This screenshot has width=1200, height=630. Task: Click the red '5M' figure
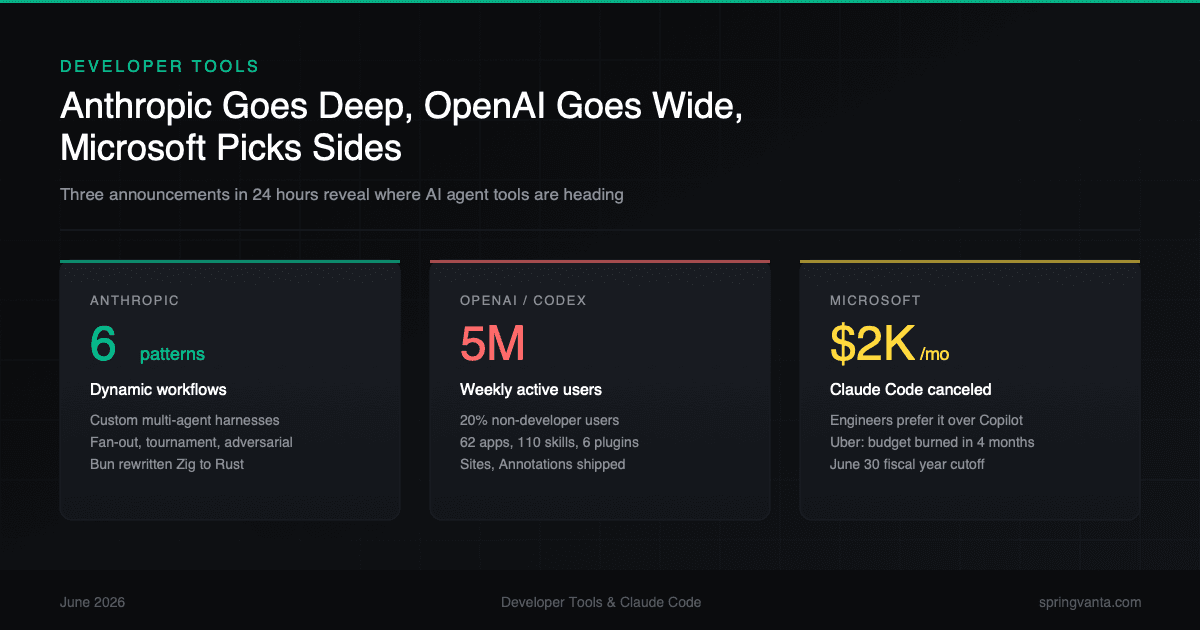493,344
